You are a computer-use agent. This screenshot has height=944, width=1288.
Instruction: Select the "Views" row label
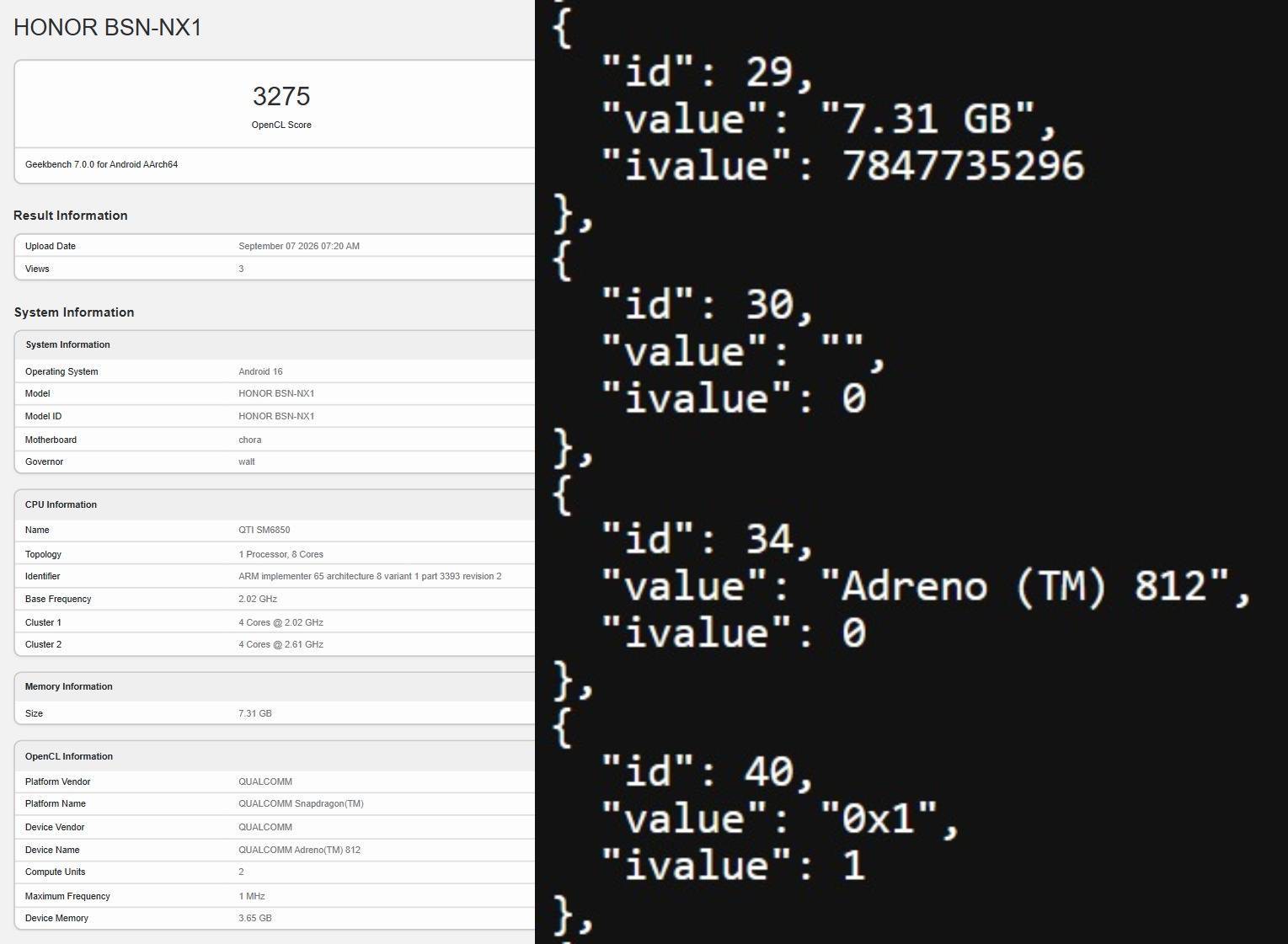pos(37,269)
